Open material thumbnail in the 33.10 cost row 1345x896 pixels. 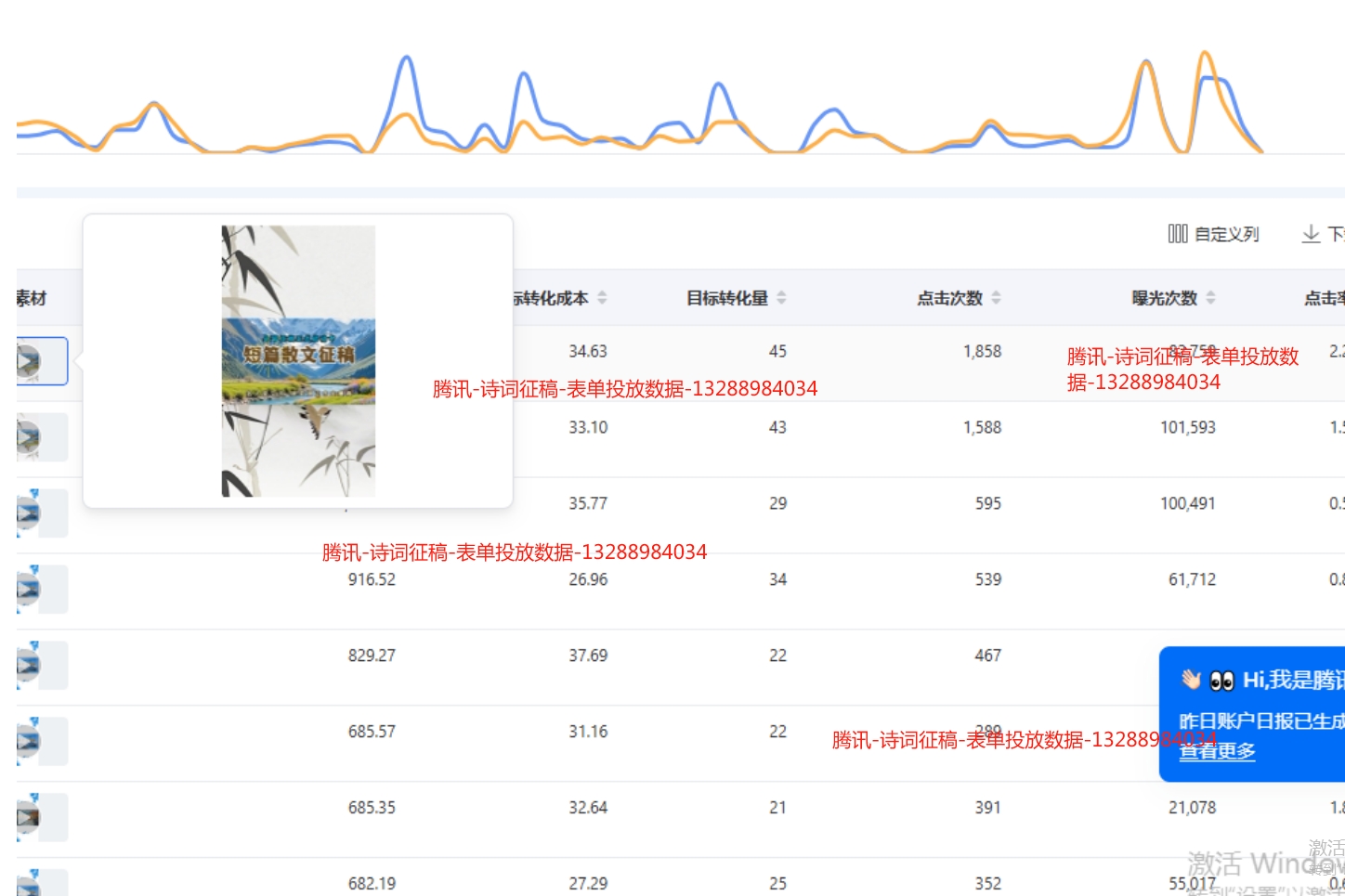(x=30, y=437)
